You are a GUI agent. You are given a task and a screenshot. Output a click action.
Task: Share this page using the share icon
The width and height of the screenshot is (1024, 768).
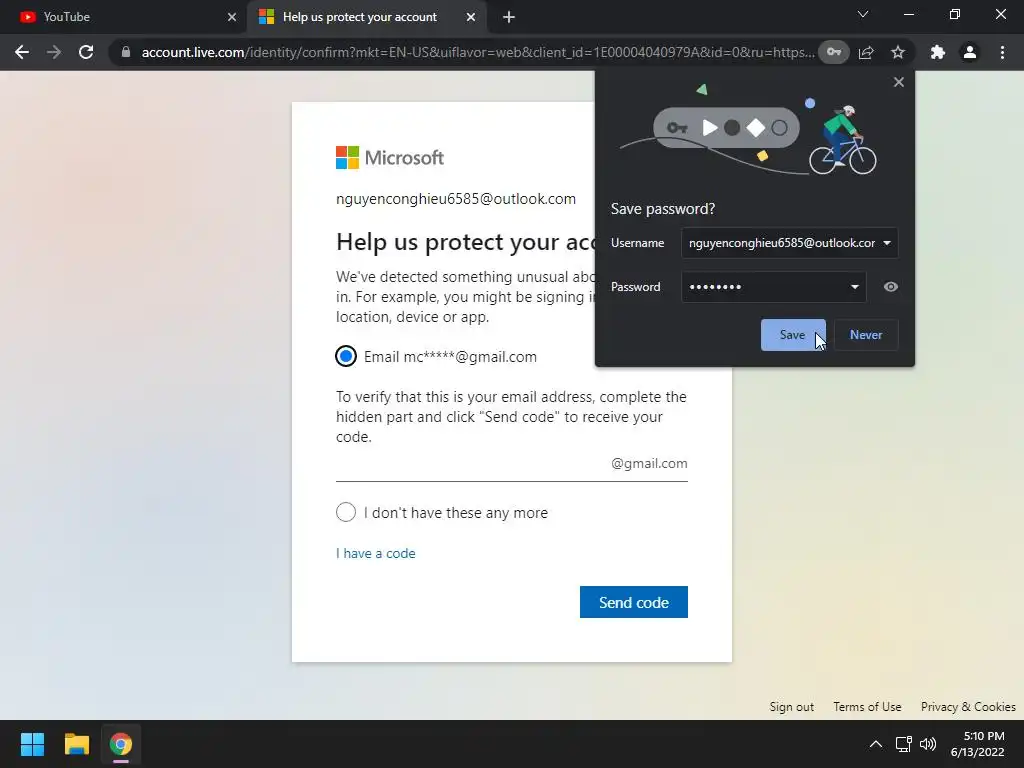866,52
